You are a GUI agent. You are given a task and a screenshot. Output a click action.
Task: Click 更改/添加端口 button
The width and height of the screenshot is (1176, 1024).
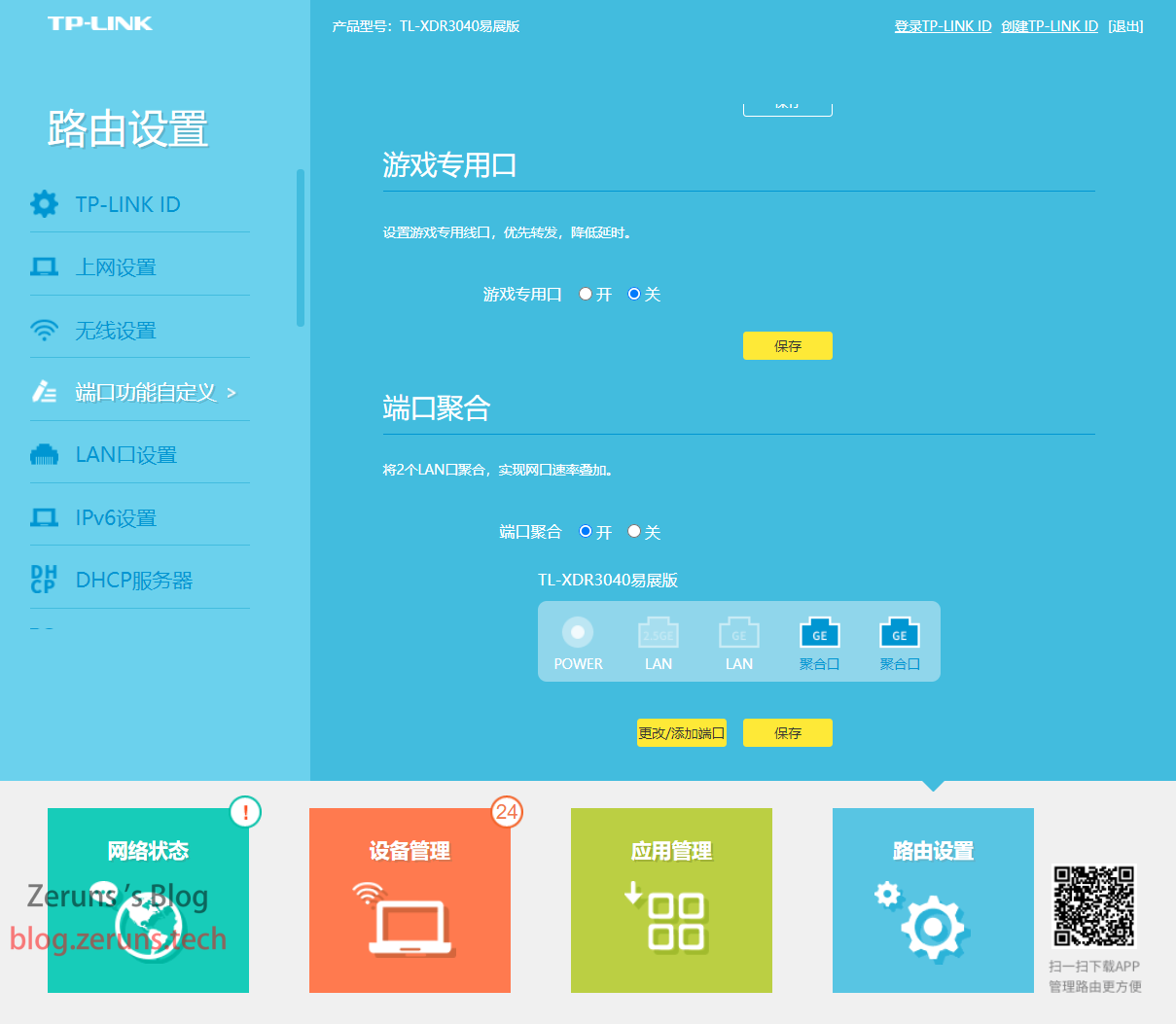(x=682, y=733)
